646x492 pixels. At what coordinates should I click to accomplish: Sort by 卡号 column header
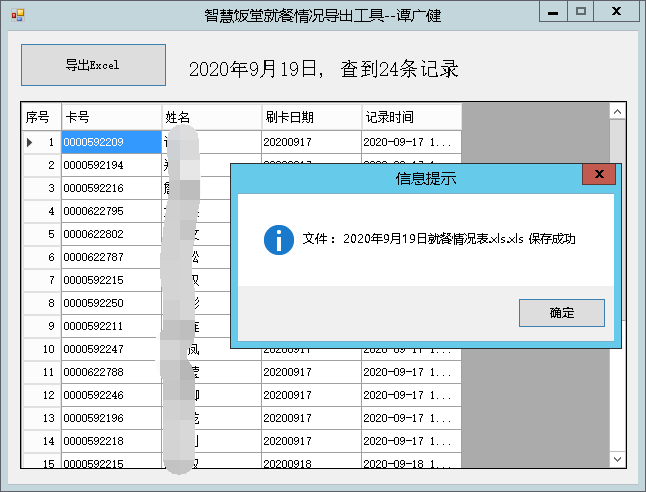click(x=111, y=117)
